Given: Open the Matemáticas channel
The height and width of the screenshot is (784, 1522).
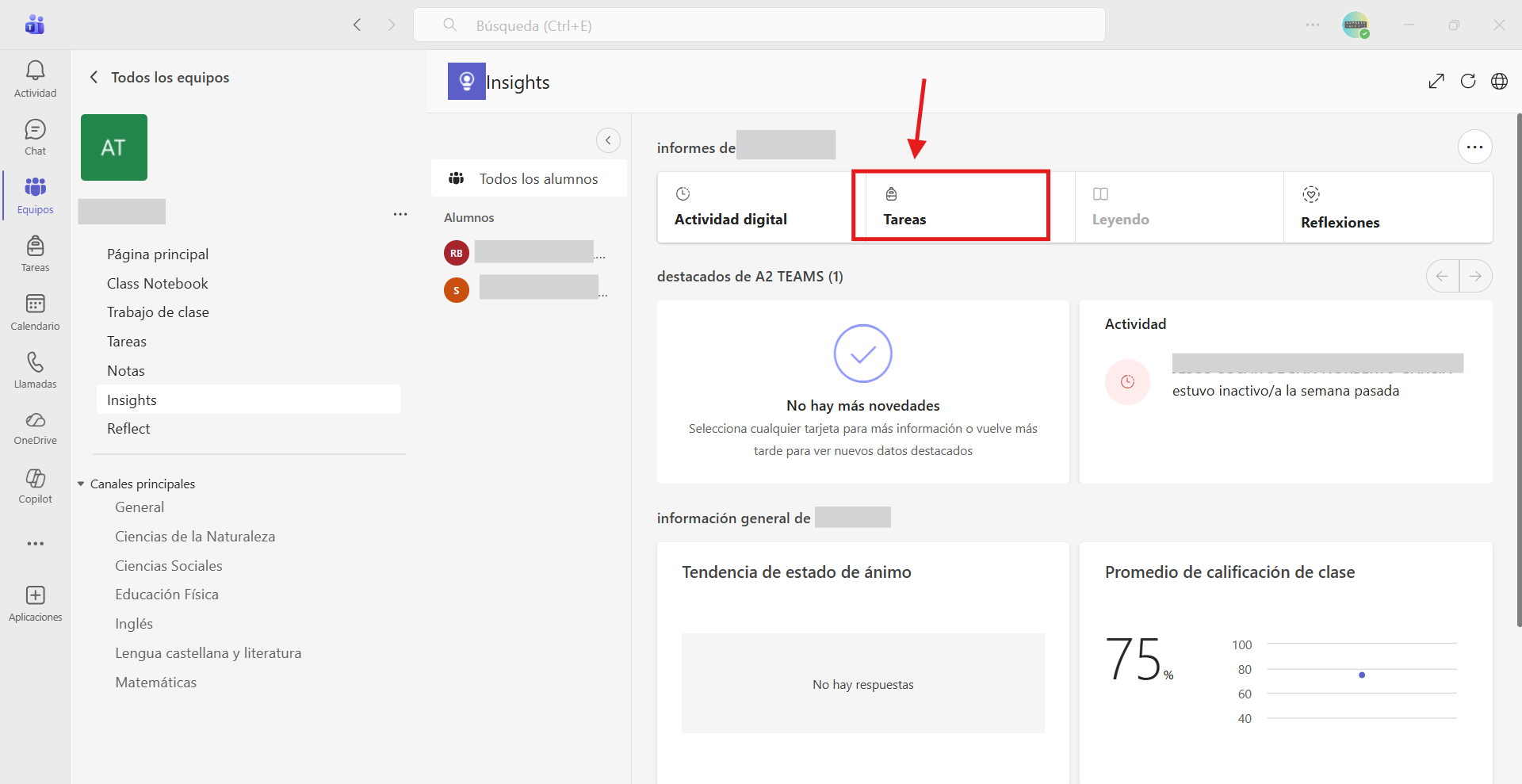Looking at the screenshot, I should click(x=155, y=683).
